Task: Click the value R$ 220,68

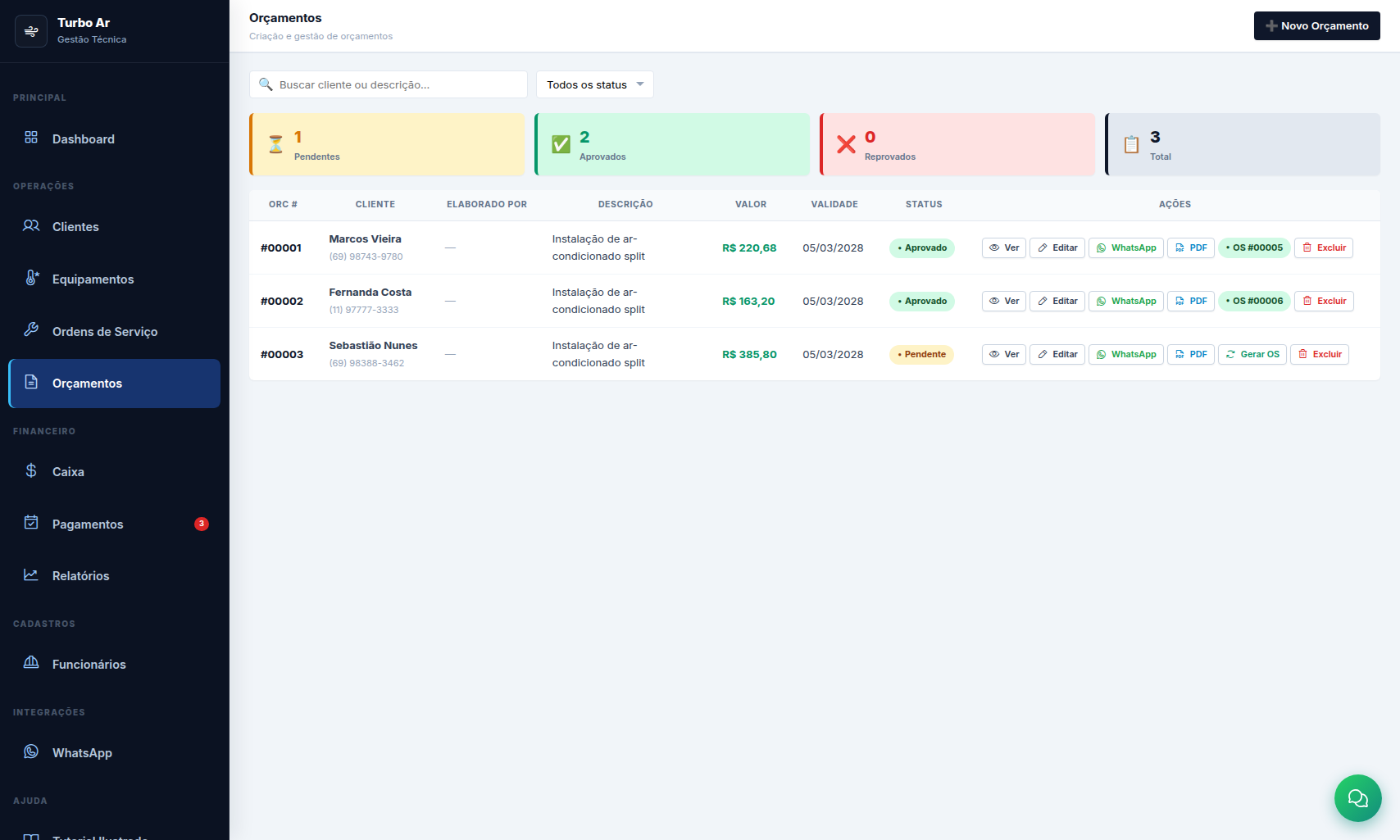Action: pos(749,247)
